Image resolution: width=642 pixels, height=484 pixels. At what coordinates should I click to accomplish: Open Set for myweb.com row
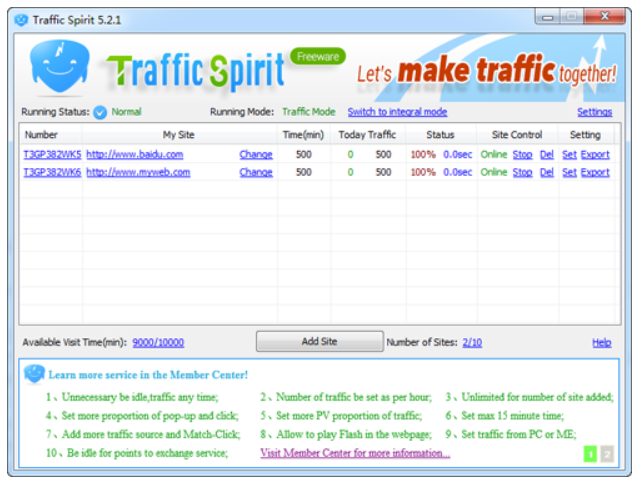[x=569, y=172]
